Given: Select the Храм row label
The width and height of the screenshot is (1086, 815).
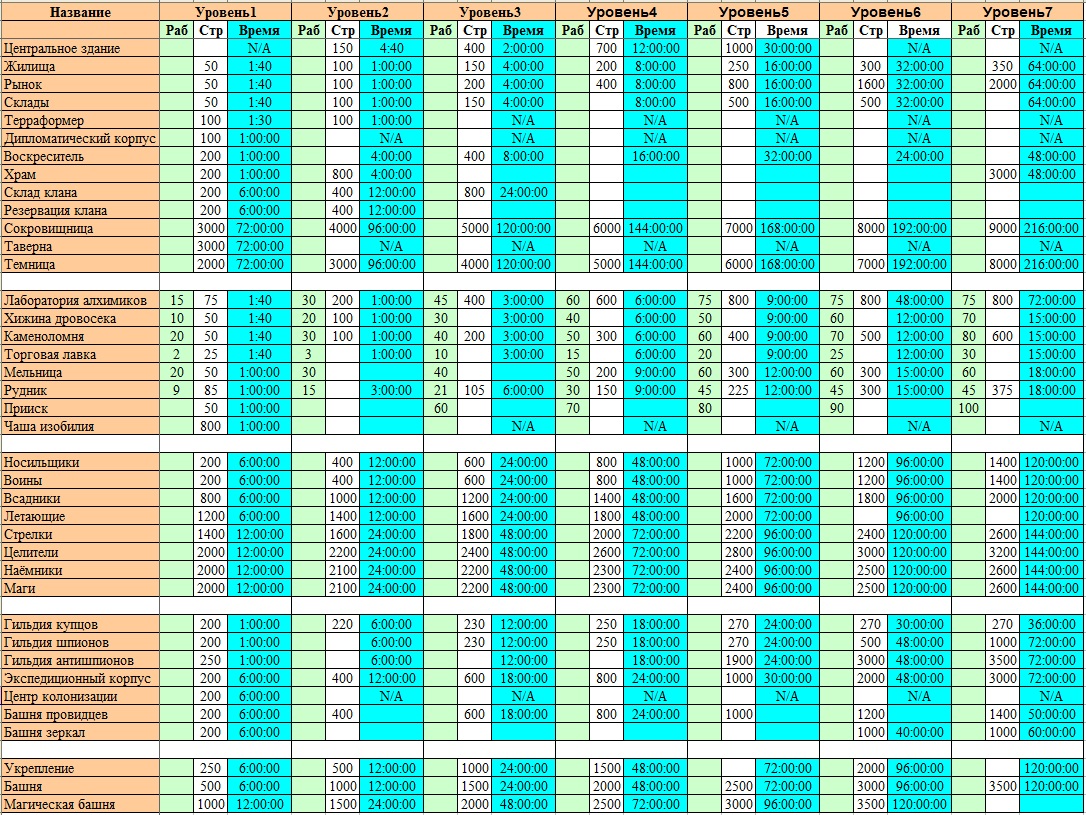Looking at the screenshot, I should (80, 174).
